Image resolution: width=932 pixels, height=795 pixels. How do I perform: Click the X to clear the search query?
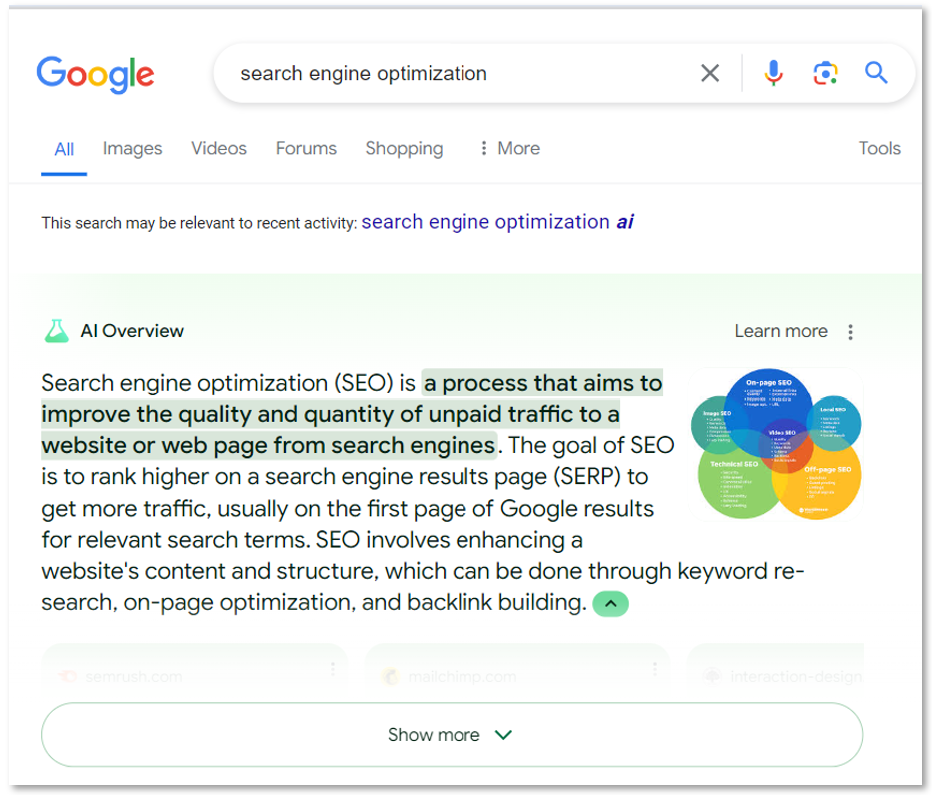coord(710,72)
